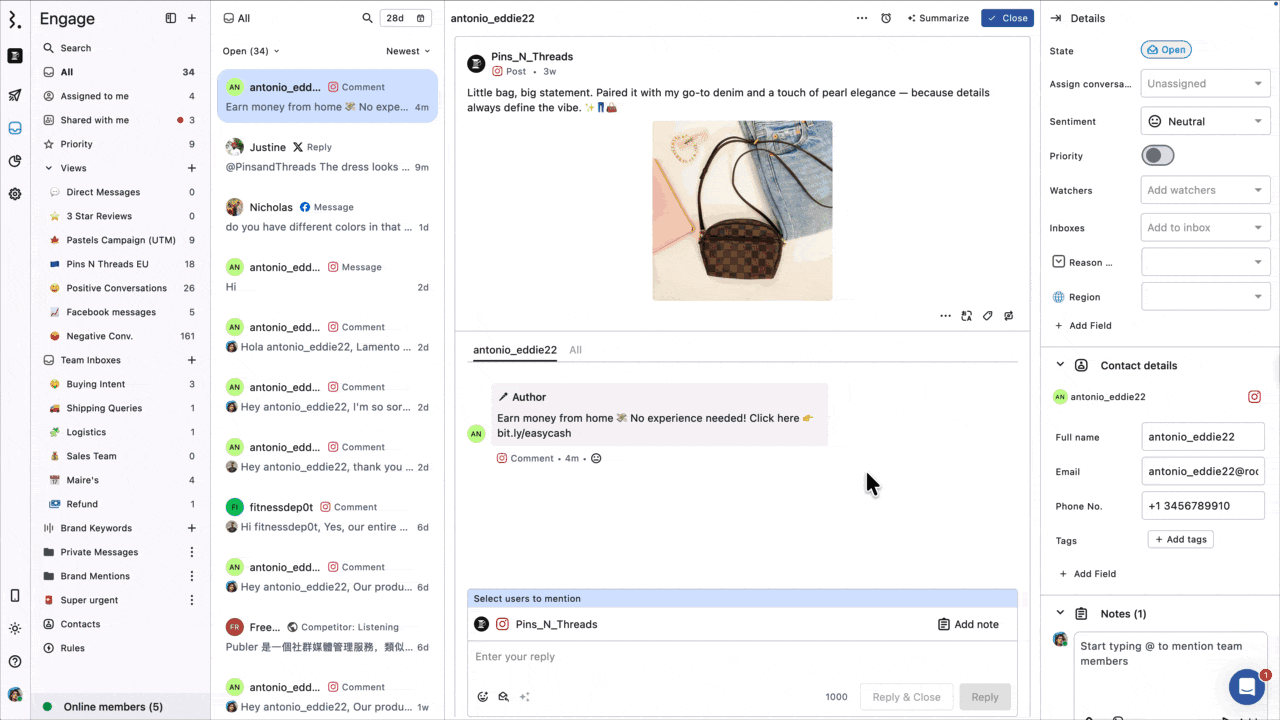Expand the Newest sort dropdown
Viewport: 1280px width, 720px height.
coord(408,51)
